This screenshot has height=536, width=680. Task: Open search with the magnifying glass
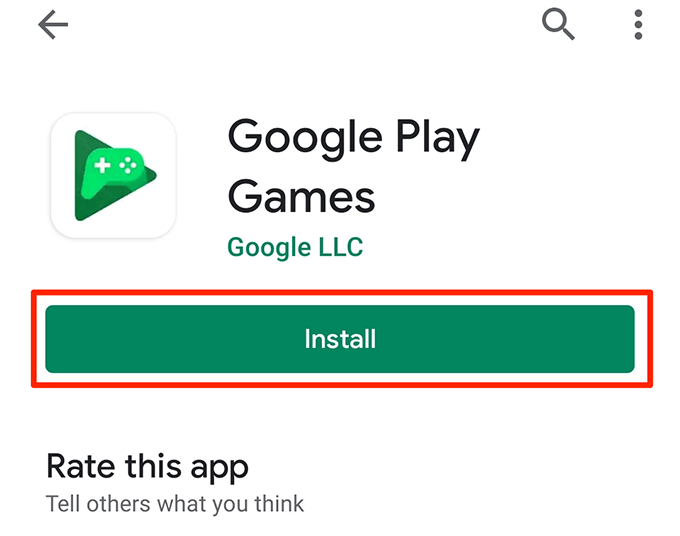[558, 25]
